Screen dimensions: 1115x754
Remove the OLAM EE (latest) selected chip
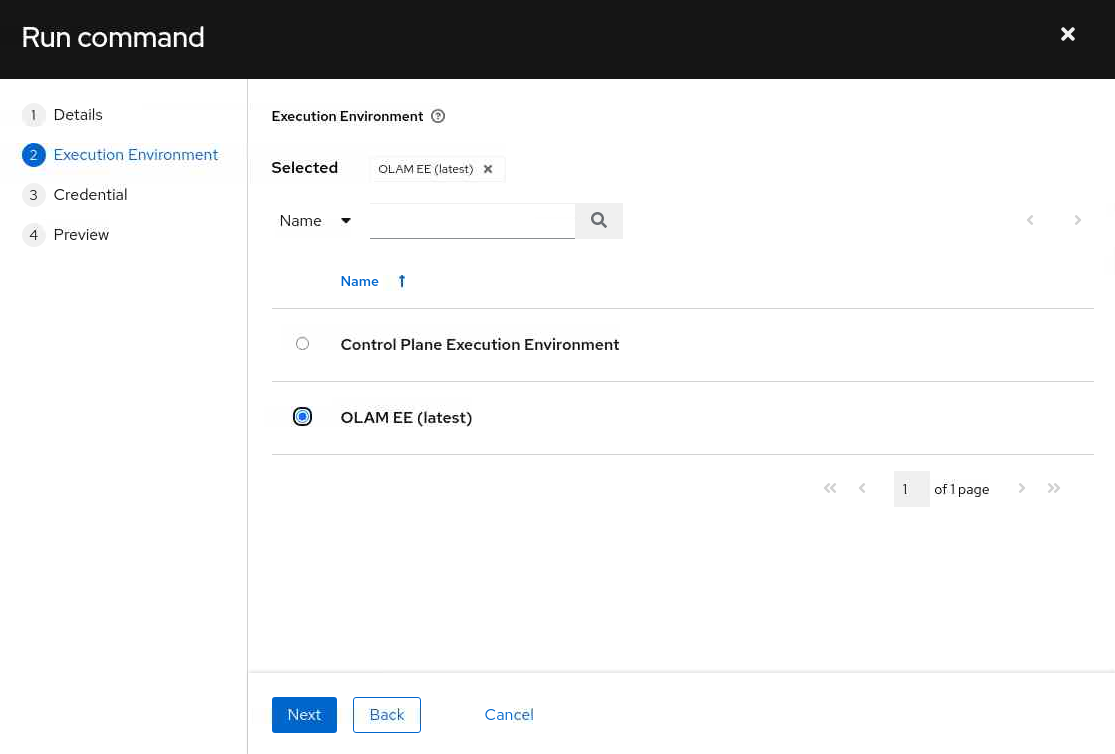(488, 169)
